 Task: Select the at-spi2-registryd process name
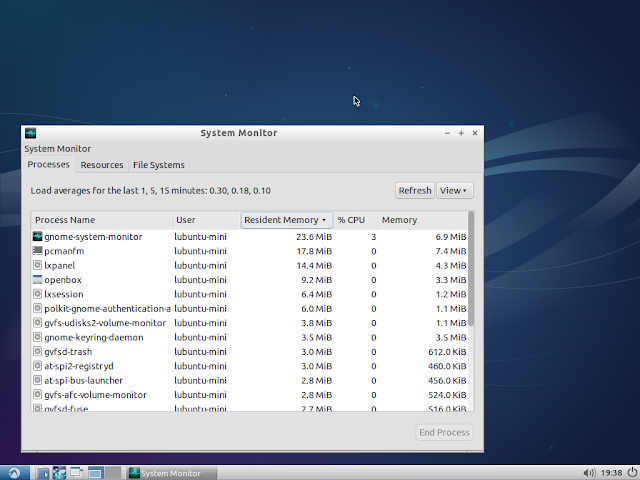tap(79, 366)
